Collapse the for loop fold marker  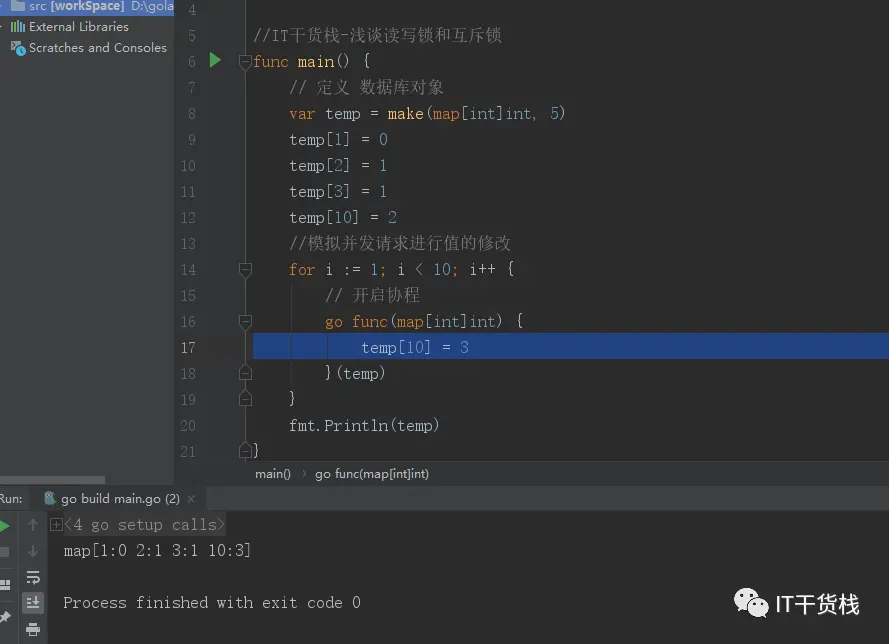245,270
